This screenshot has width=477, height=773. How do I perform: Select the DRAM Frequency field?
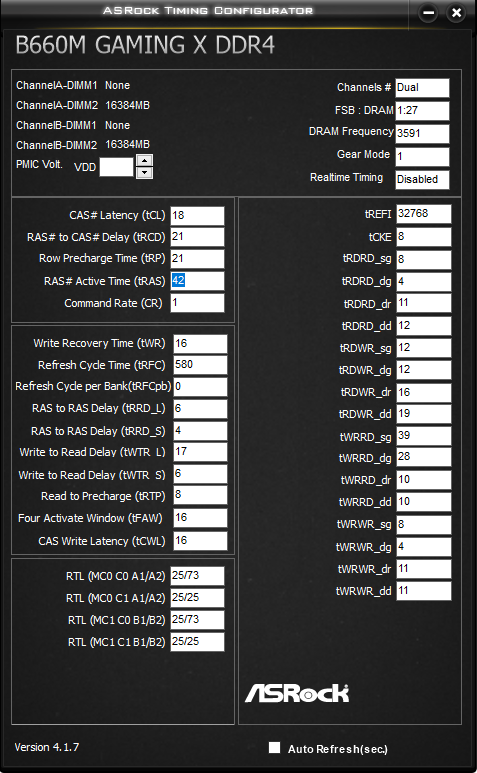coord(422,133)
